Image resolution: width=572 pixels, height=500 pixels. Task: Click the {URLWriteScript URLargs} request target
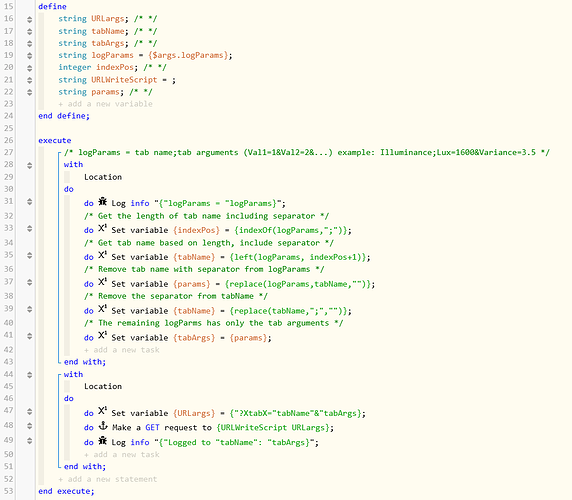[x=273, y=427]
